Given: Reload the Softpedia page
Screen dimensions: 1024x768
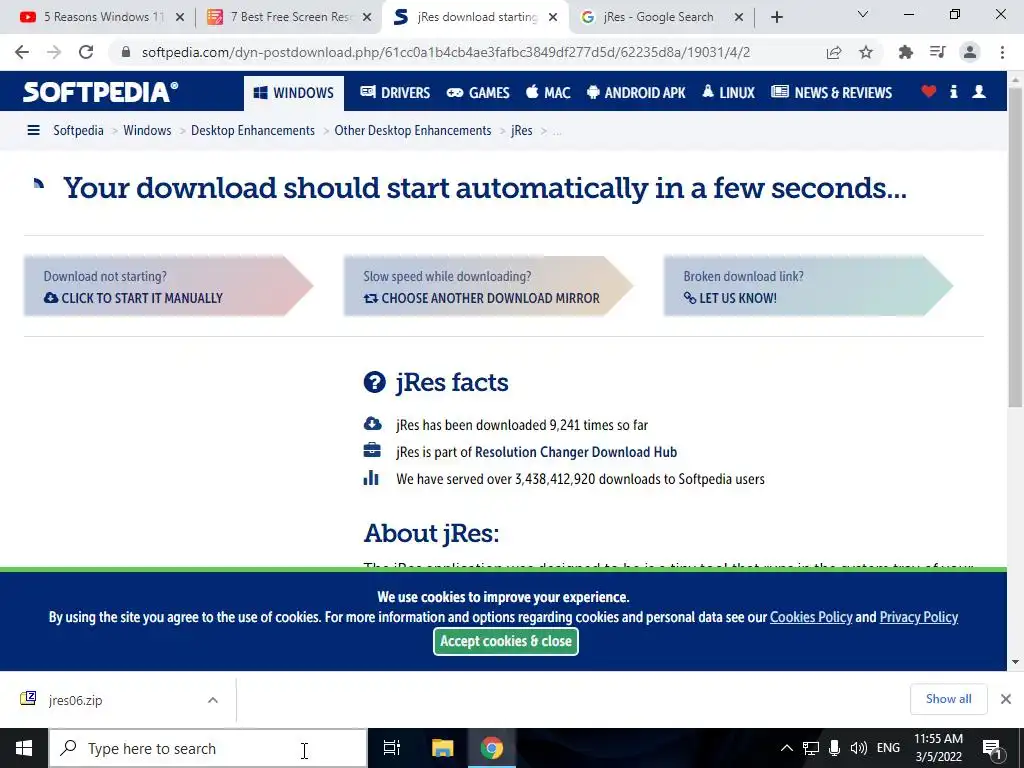Looking at the screenshot, I should click(x=86, y=52).
